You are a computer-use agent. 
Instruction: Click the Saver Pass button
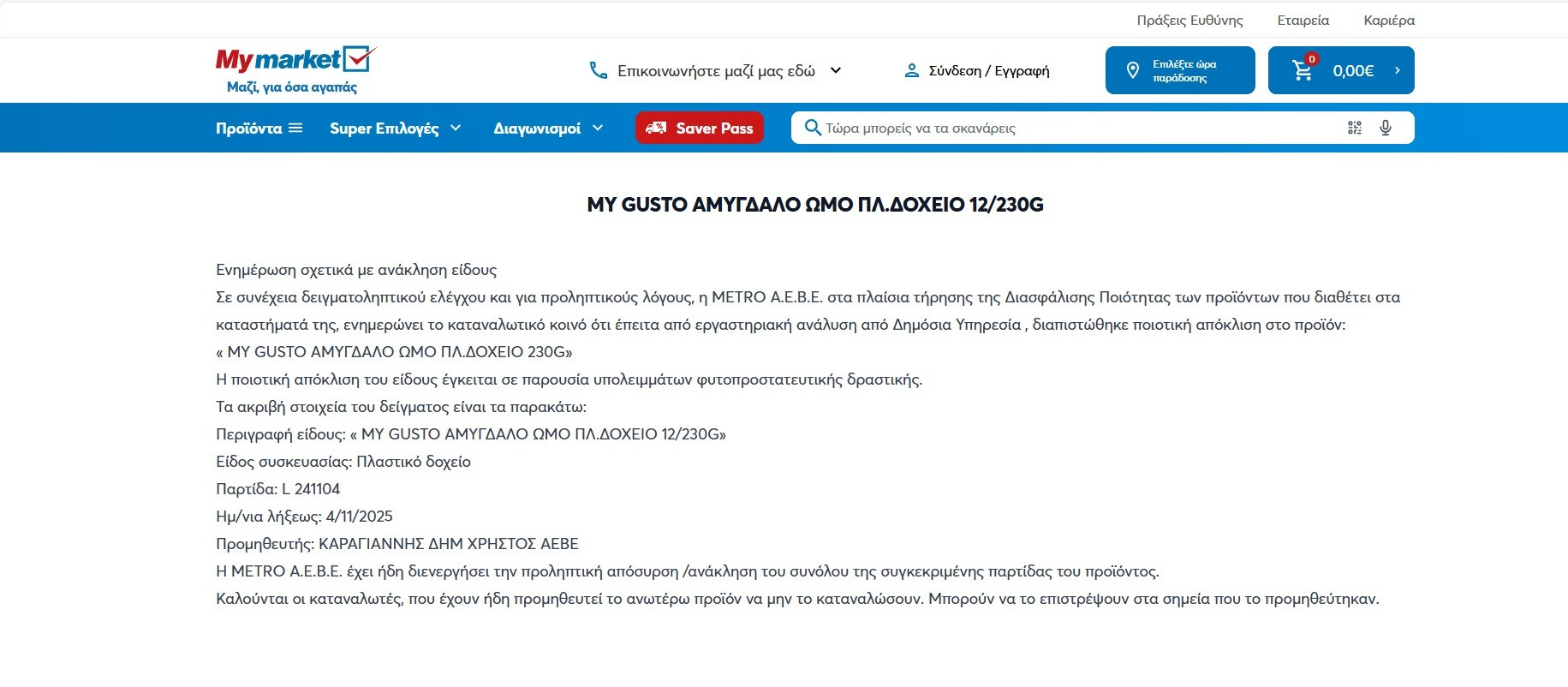(x=700, y=128)
